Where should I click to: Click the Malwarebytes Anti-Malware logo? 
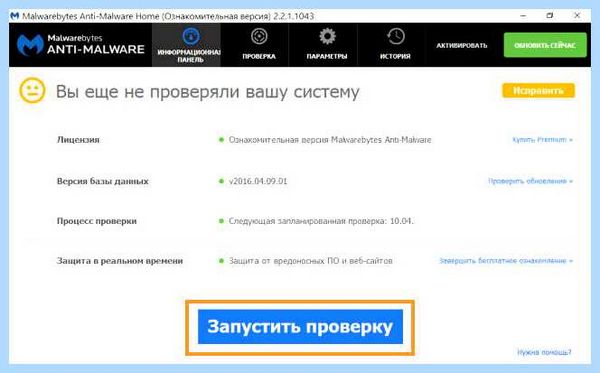(x=81, y=45)
